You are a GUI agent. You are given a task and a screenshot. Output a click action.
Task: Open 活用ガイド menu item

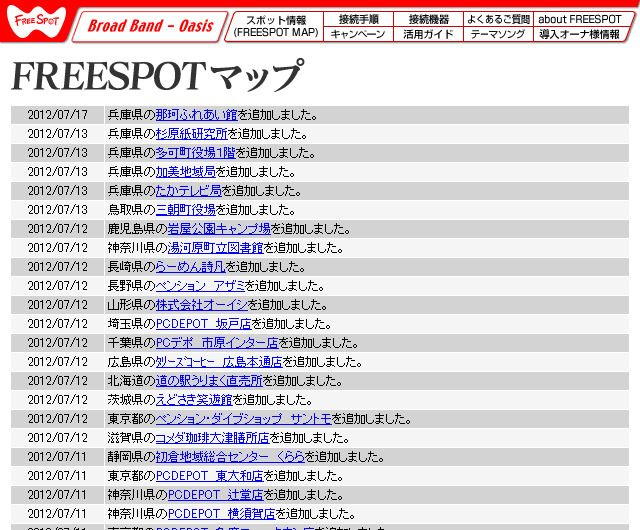(429, 34)
